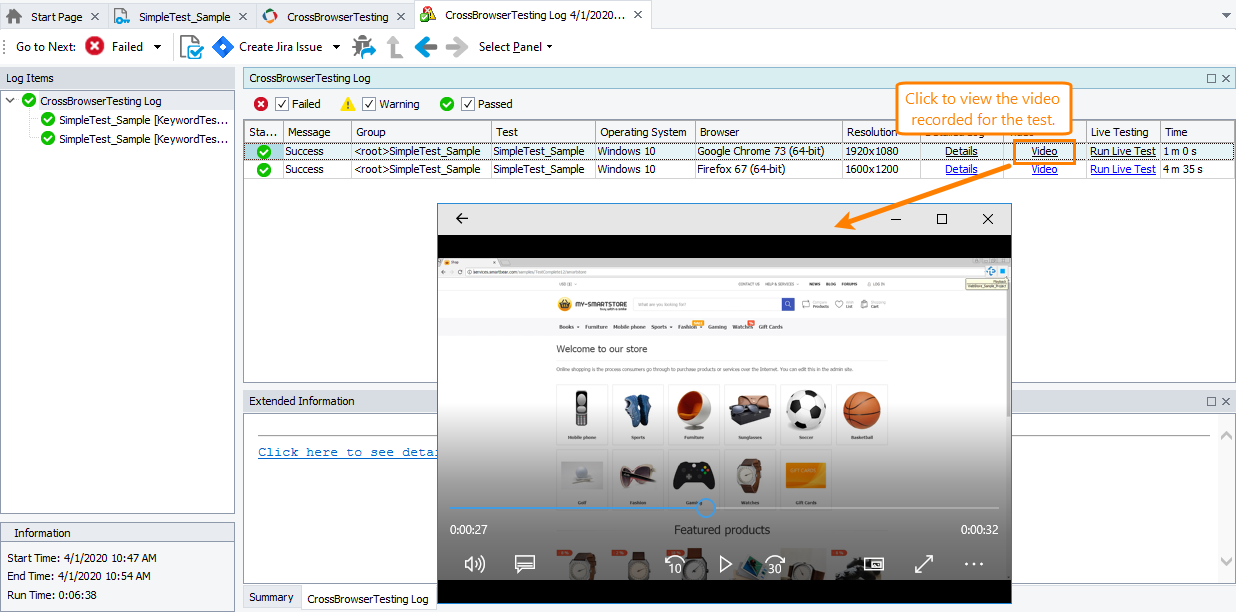
Task: Toggle the Warning filter checkbox
Action: (x=369, y=104)
